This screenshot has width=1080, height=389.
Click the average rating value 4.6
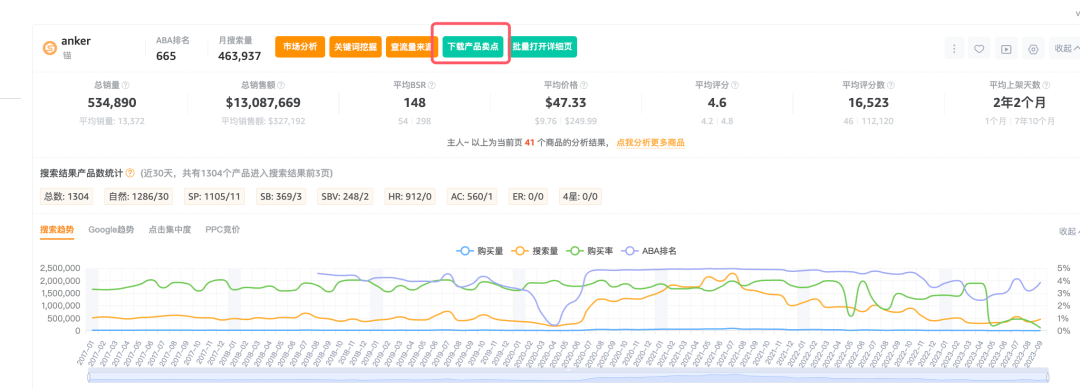[717, 103]
